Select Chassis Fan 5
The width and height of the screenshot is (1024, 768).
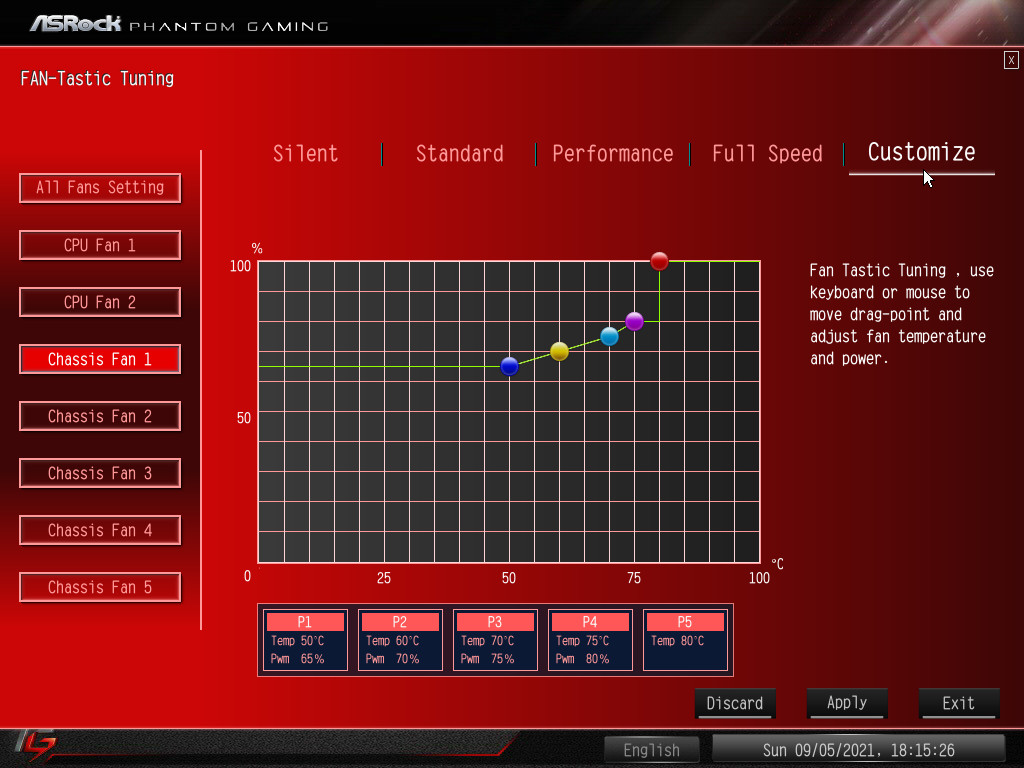pos(100,588)
